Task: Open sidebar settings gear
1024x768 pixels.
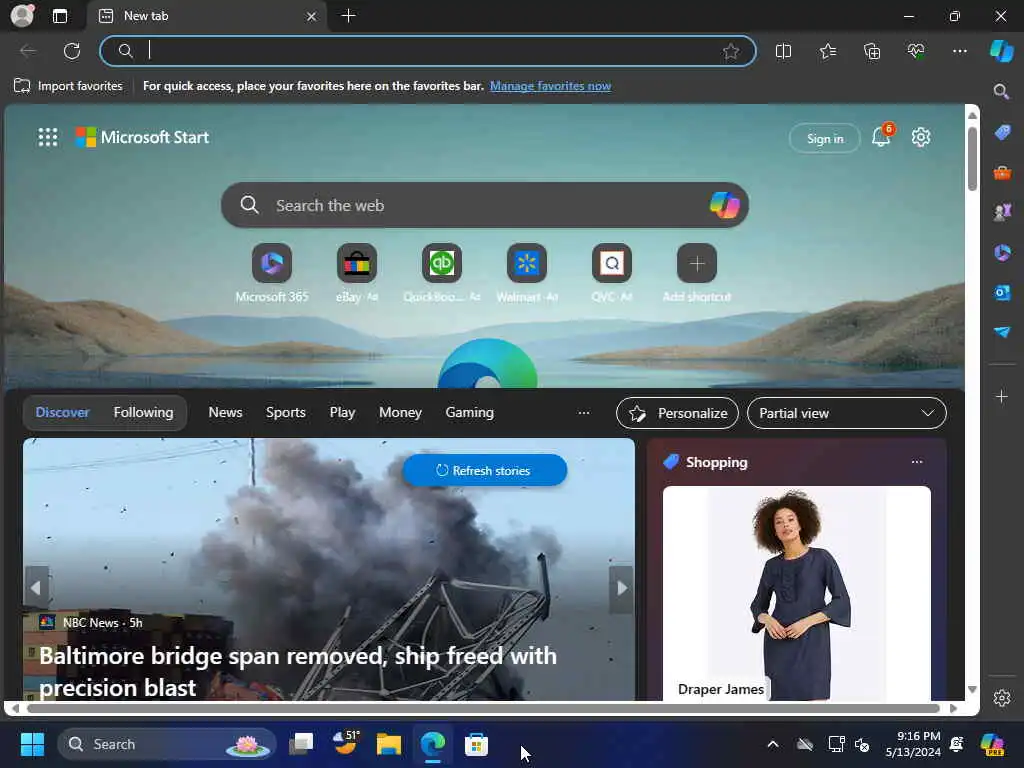Action: coord(1002,698)
